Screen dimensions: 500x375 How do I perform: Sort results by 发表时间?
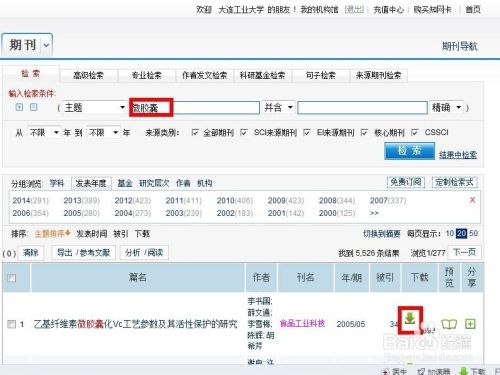(x=92, y=234)
